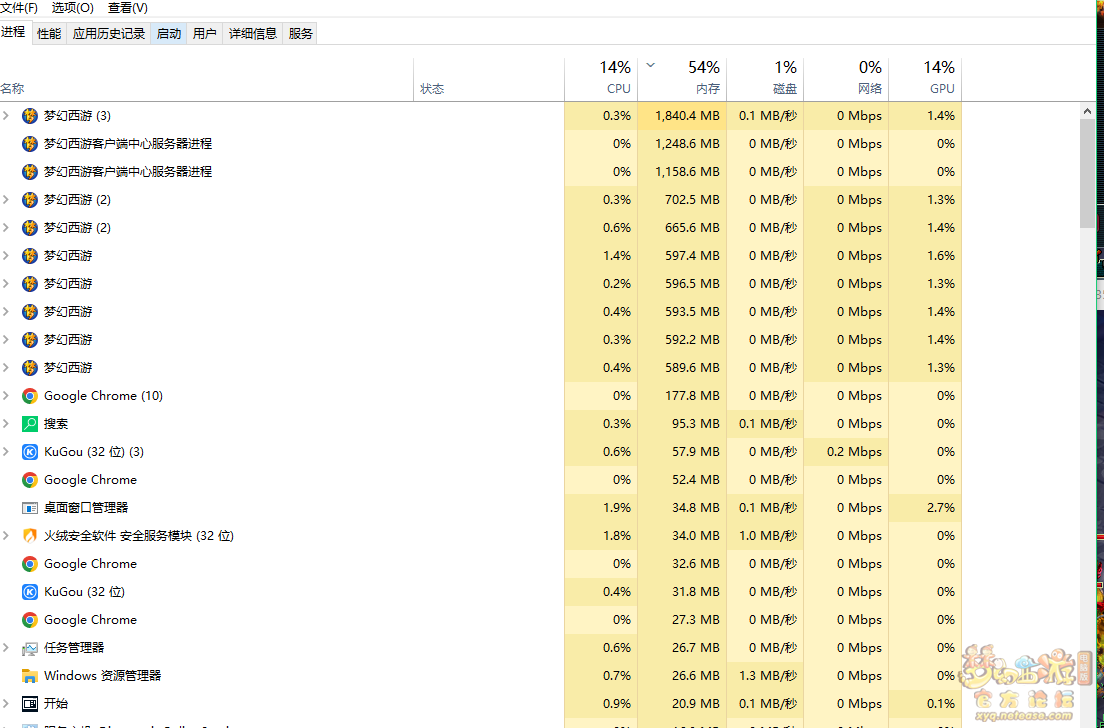Click icon of 梦幻西游客户端中心服务器进程 using 1,248.6 MB
1104x728 pixels.
(x=30, y=144)
